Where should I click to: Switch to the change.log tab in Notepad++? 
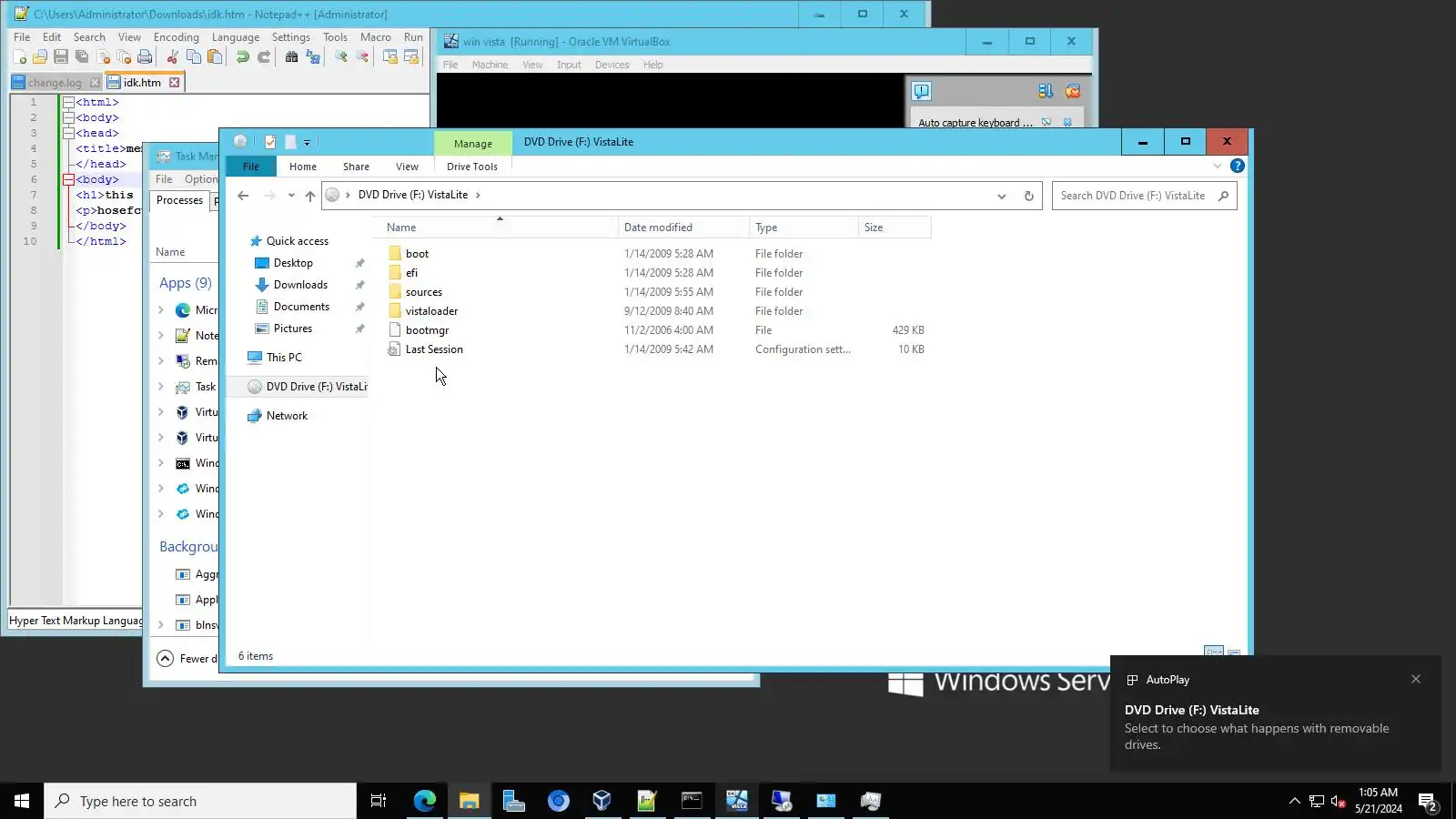click(55, 82)
